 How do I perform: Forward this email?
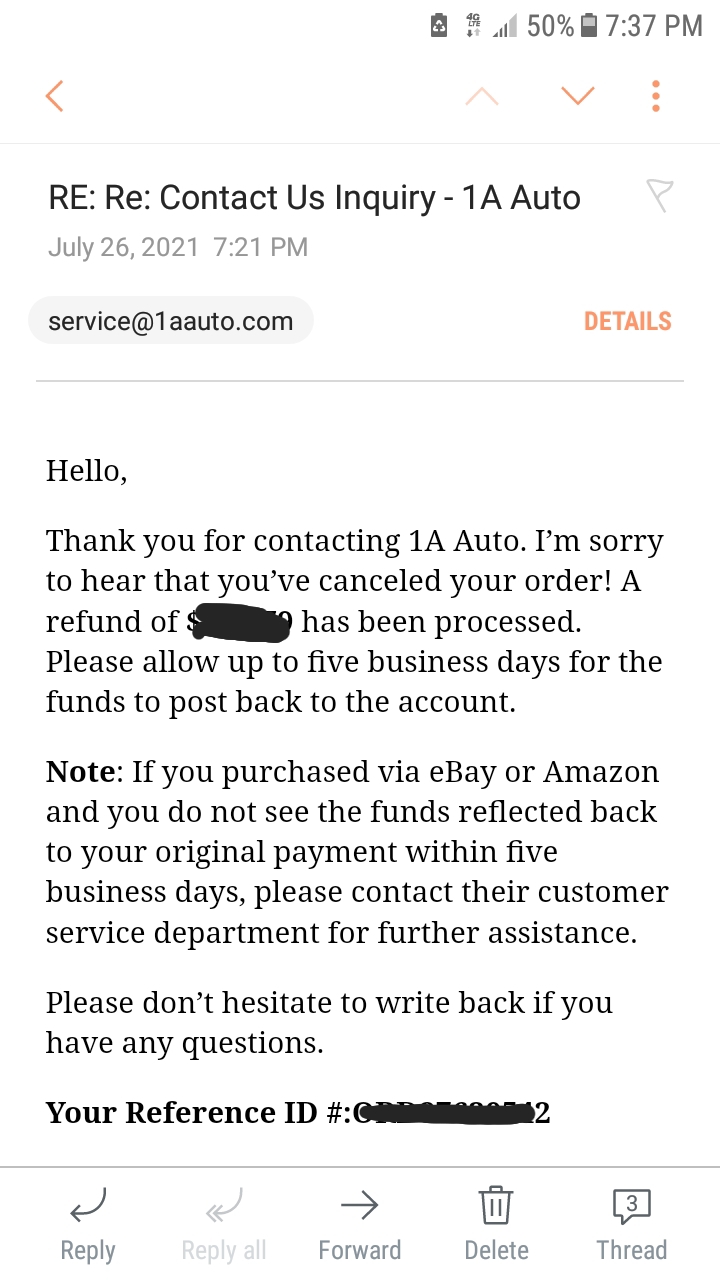[x=359, y=1207]
